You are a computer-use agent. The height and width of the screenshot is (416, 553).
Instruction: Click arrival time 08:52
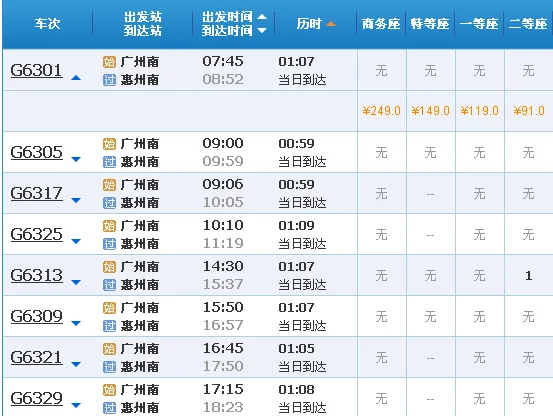click(x=223, y=79)
